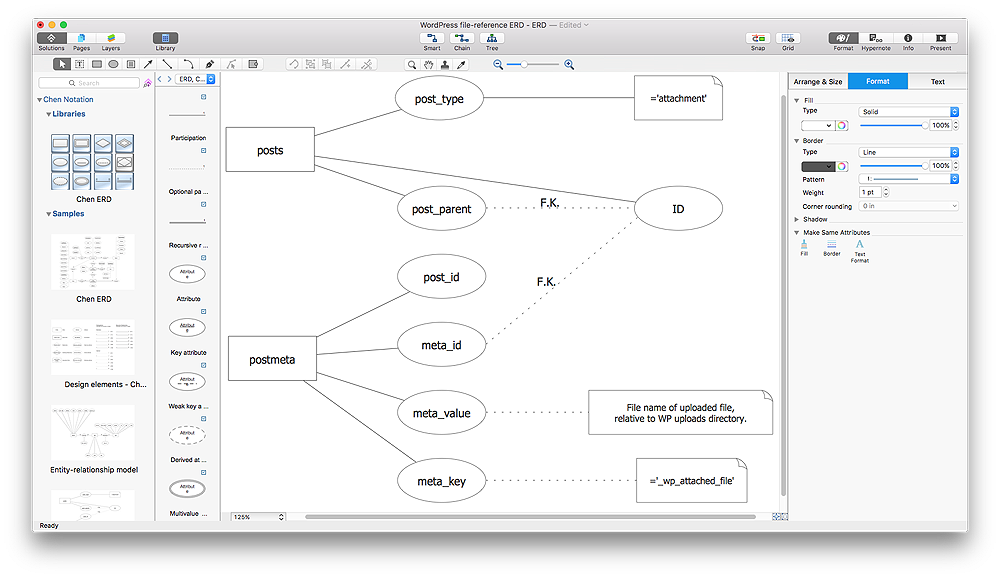Open the Fill Type dropdown
Viewport: 1000px width, 578px height.
point(909,112)
